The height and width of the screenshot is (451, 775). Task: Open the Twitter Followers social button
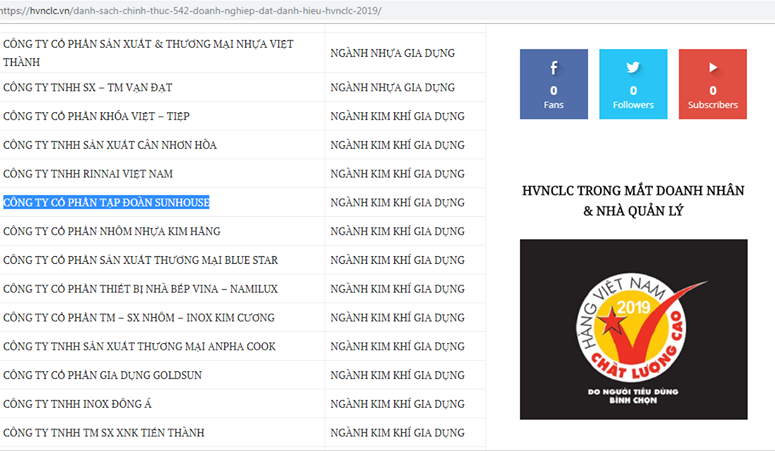click(633, 84)
